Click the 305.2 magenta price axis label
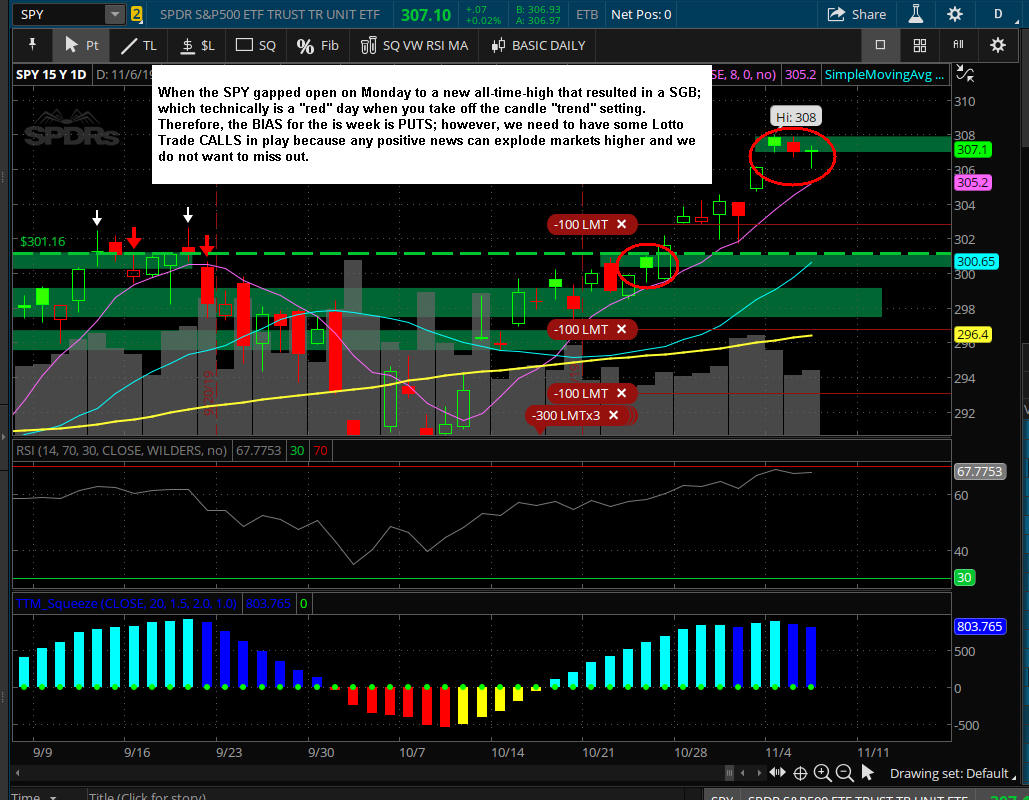This screenshot has height=800, width=1029. 972,182
